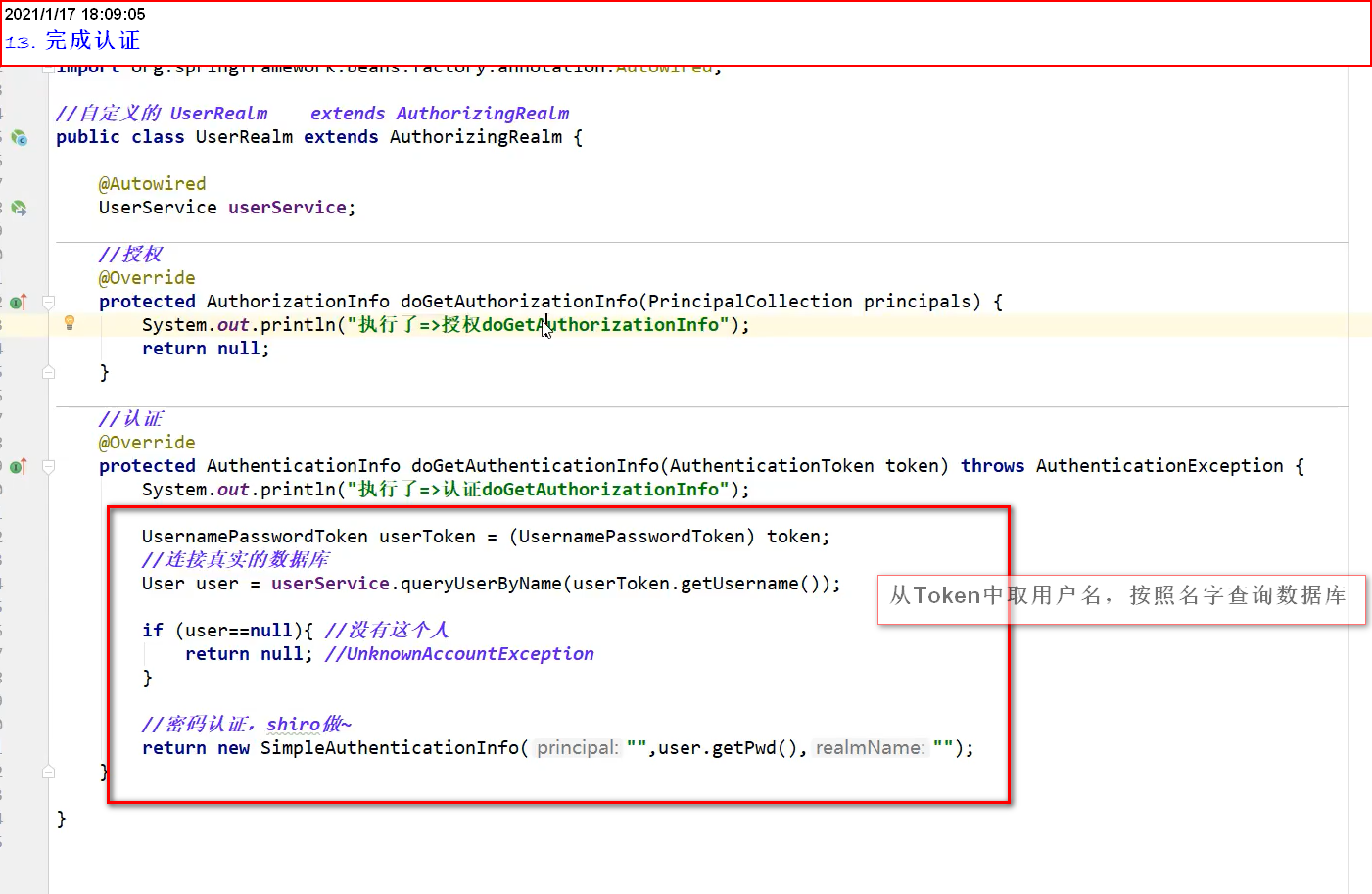The width and height of the screenshot is (1372, 894).
Task: Click the 'SimpleAuthenticationInfo' constructor call
Action: coord(389,748)
